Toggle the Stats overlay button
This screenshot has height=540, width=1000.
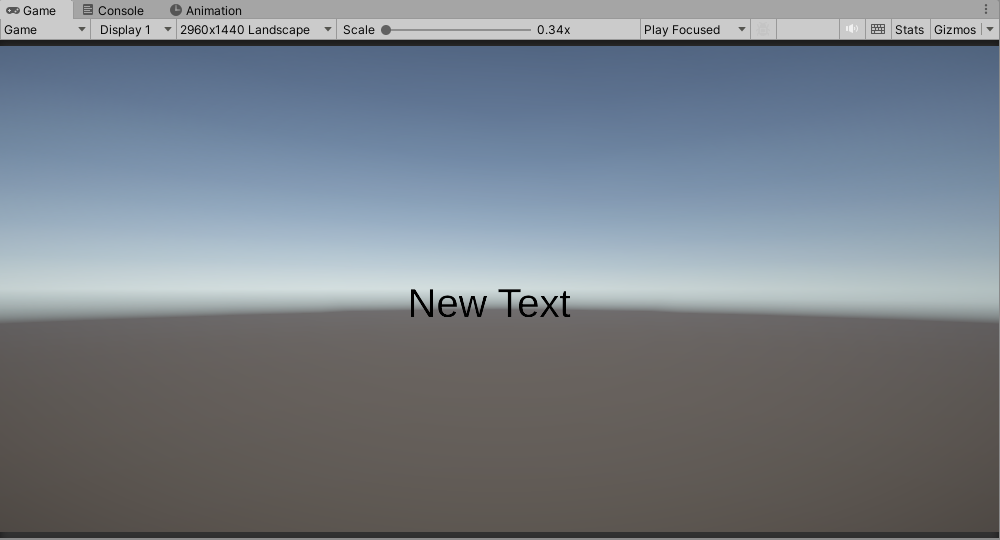point(909,29)
